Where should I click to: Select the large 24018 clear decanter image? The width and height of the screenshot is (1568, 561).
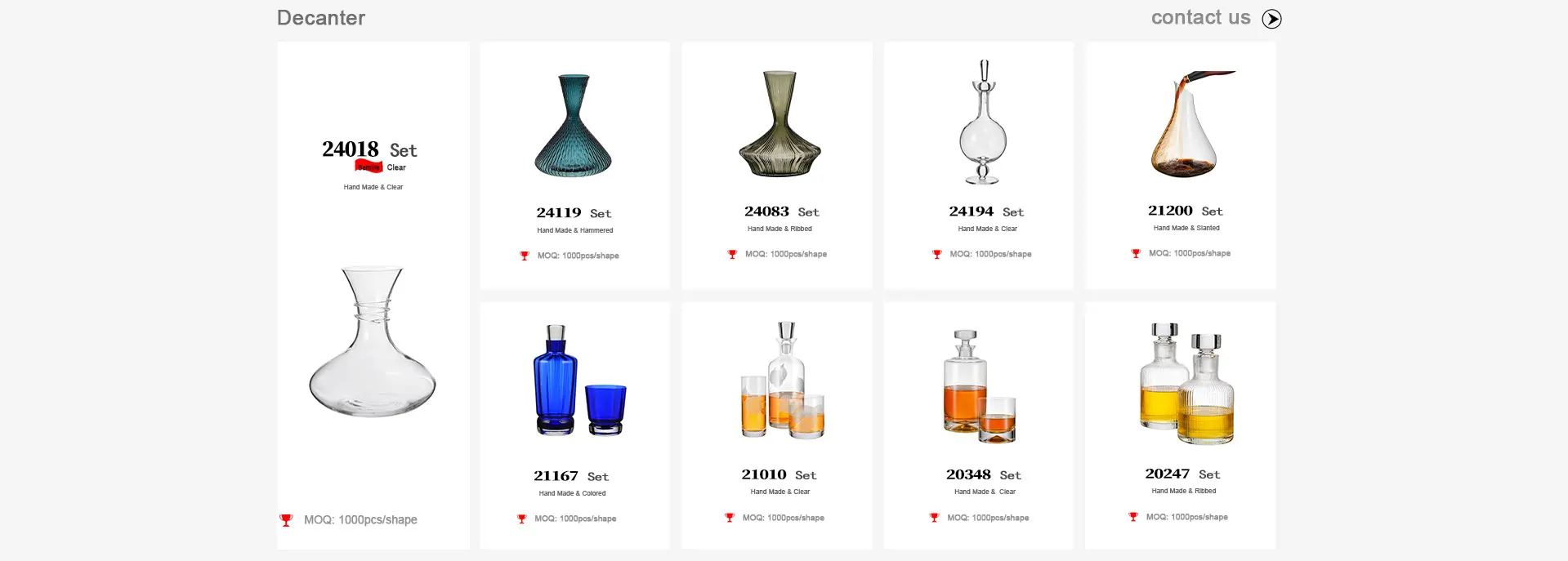373,341
